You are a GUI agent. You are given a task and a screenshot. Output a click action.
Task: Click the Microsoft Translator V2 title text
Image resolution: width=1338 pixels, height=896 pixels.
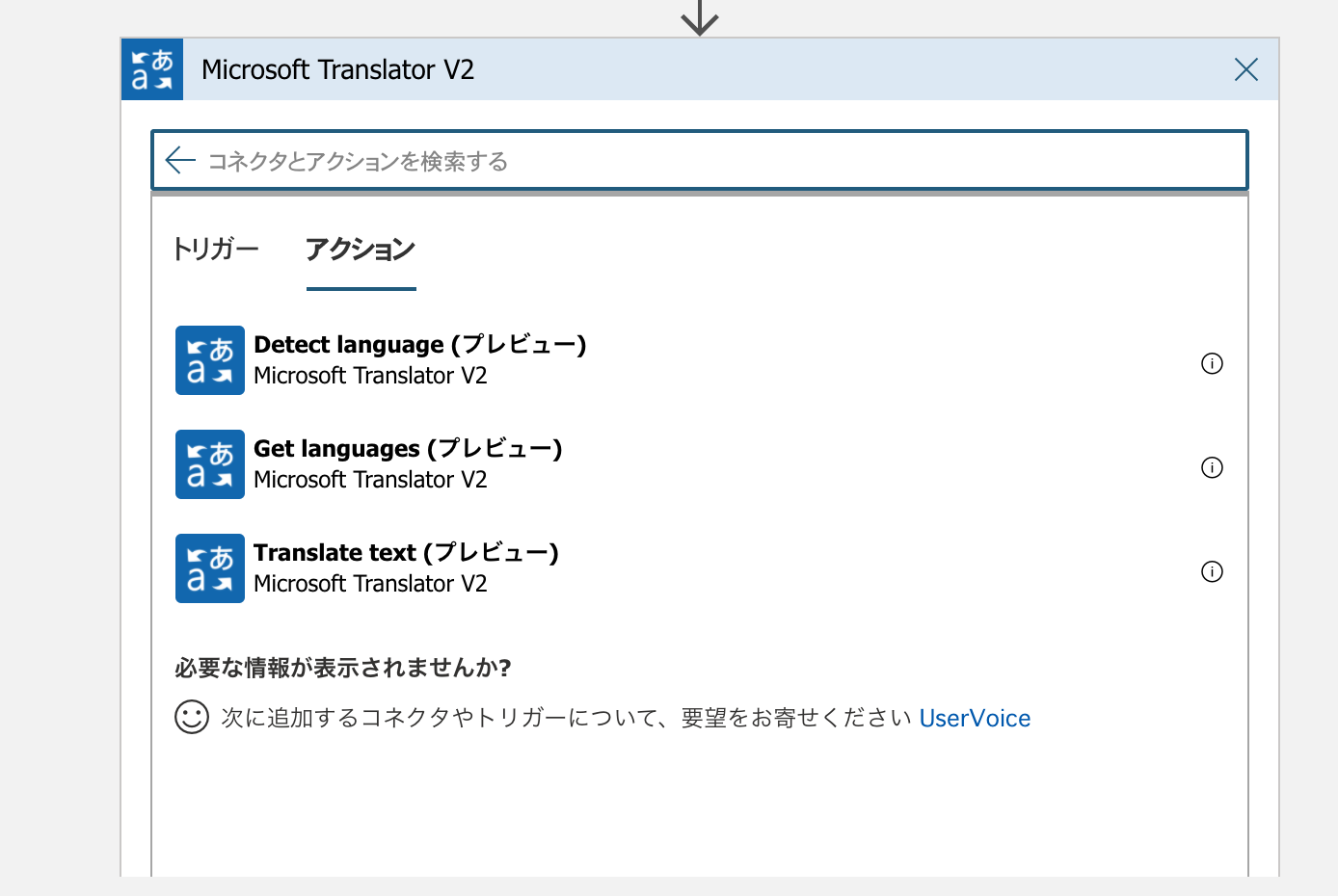click(337, 69)
